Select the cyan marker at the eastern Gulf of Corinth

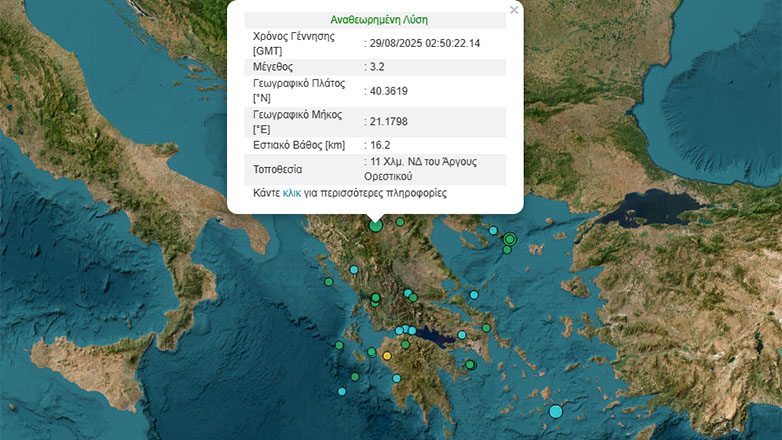tap(462, 335)
